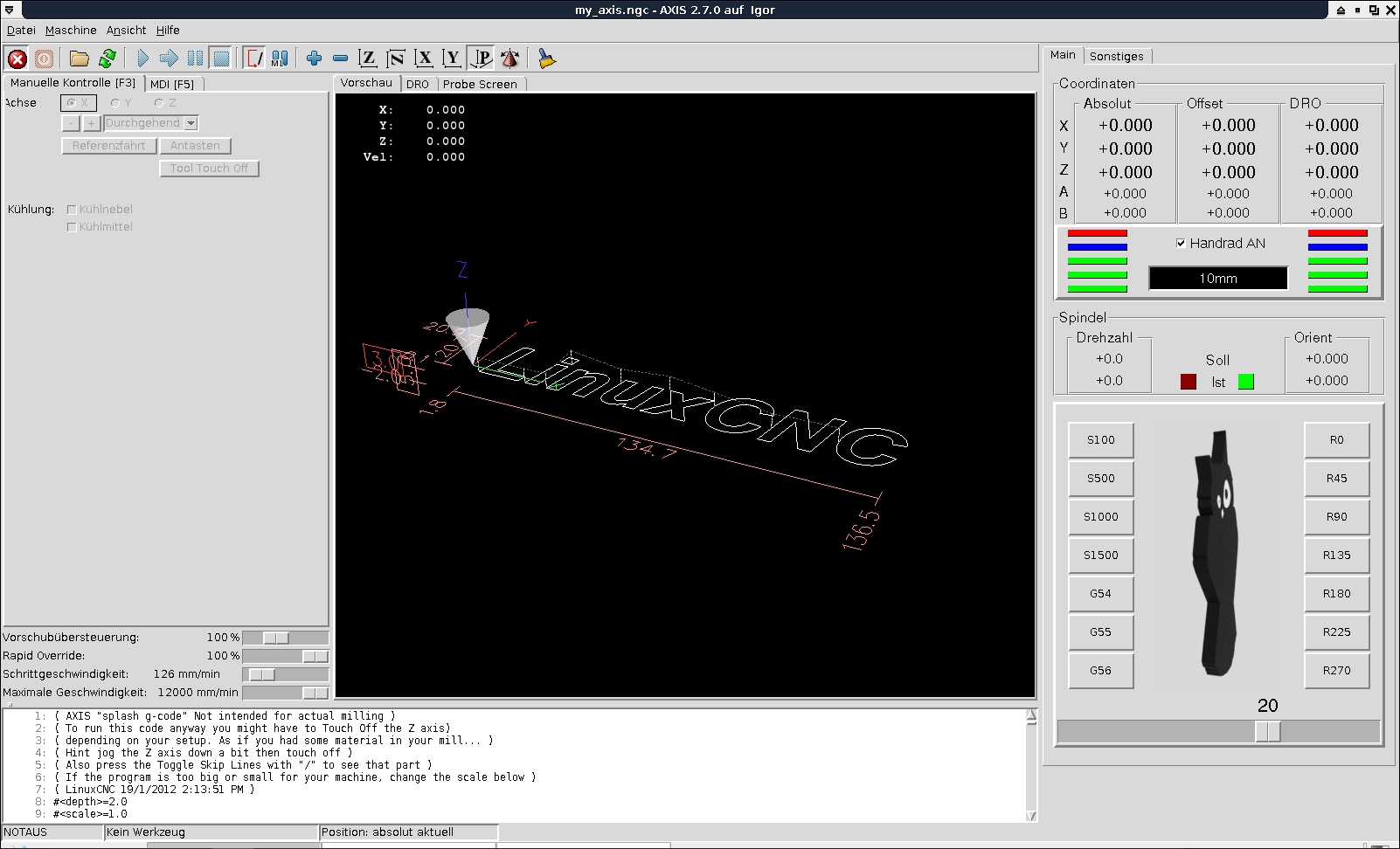Orient spindle to R180
The height and width of the screenshot is (849, 1400).
pos(1337,594)
